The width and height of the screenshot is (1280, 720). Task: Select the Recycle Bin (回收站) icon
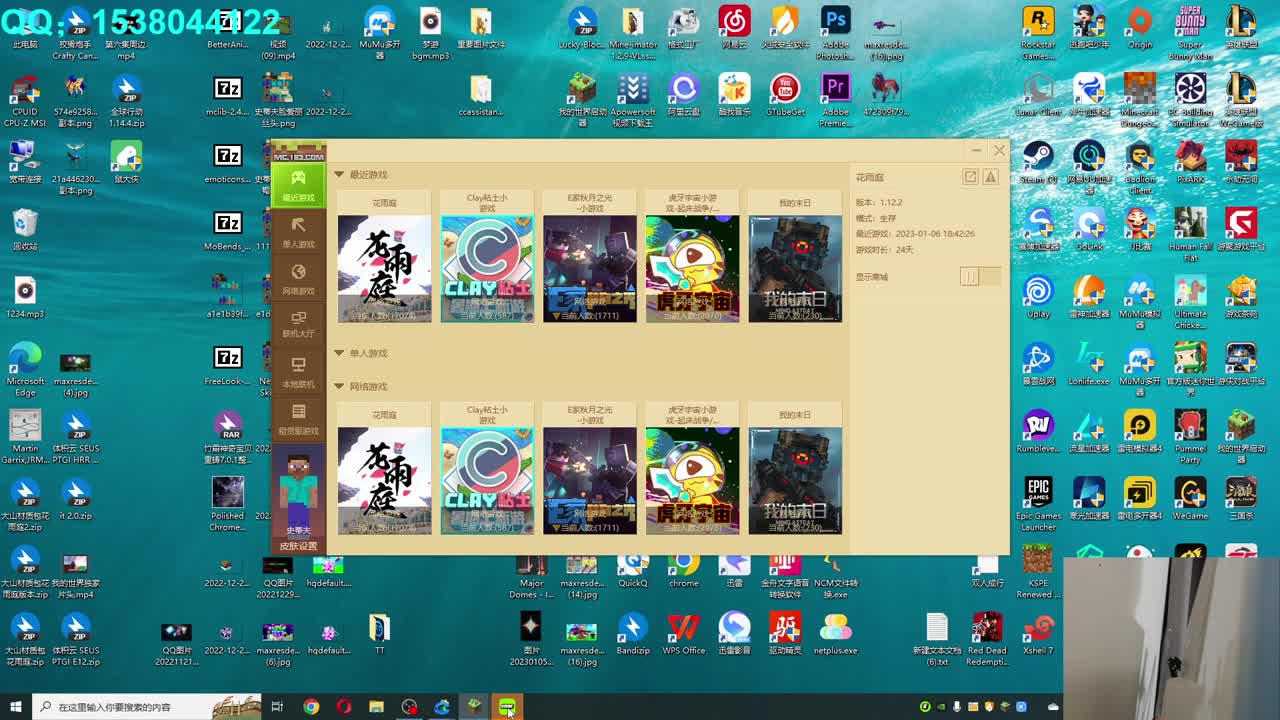click(25, 230)
